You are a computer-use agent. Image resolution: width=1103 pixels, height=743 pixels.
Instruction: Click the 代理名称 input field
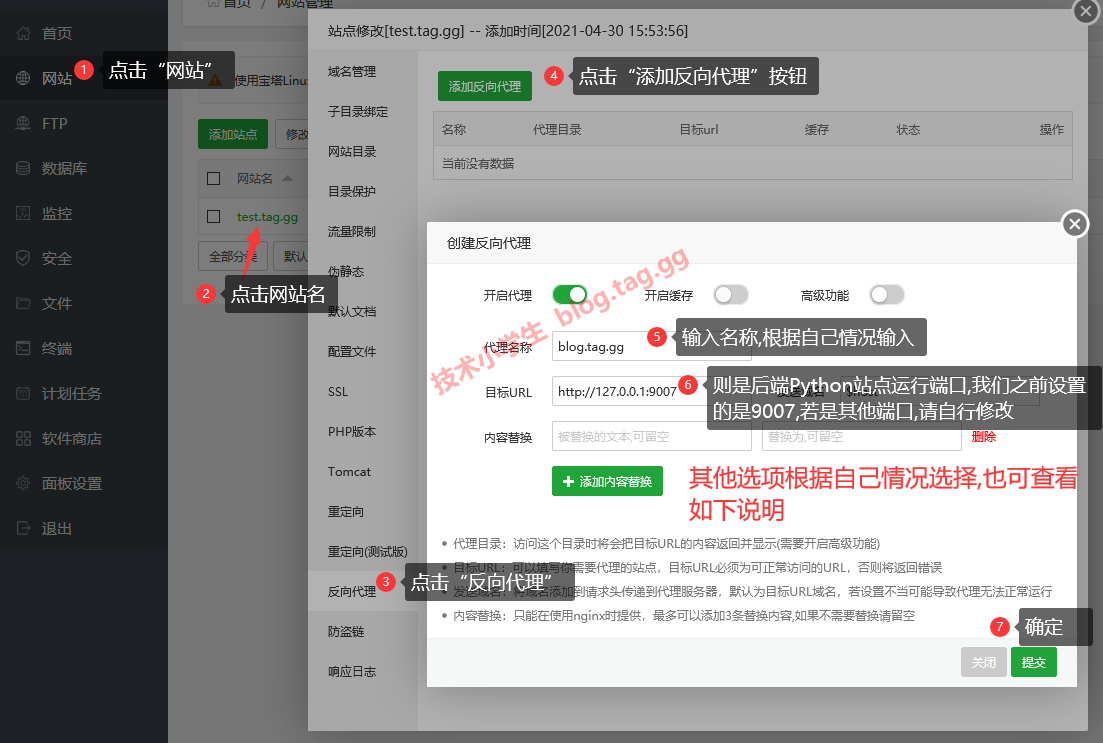coord(610,347)
